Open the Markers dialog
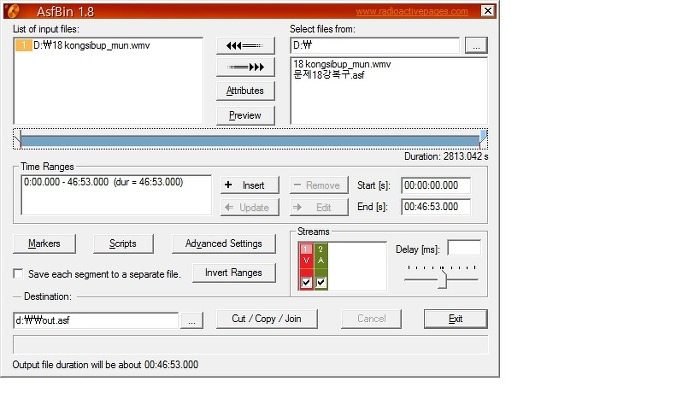700x393 pixels. tap(44, 244)
